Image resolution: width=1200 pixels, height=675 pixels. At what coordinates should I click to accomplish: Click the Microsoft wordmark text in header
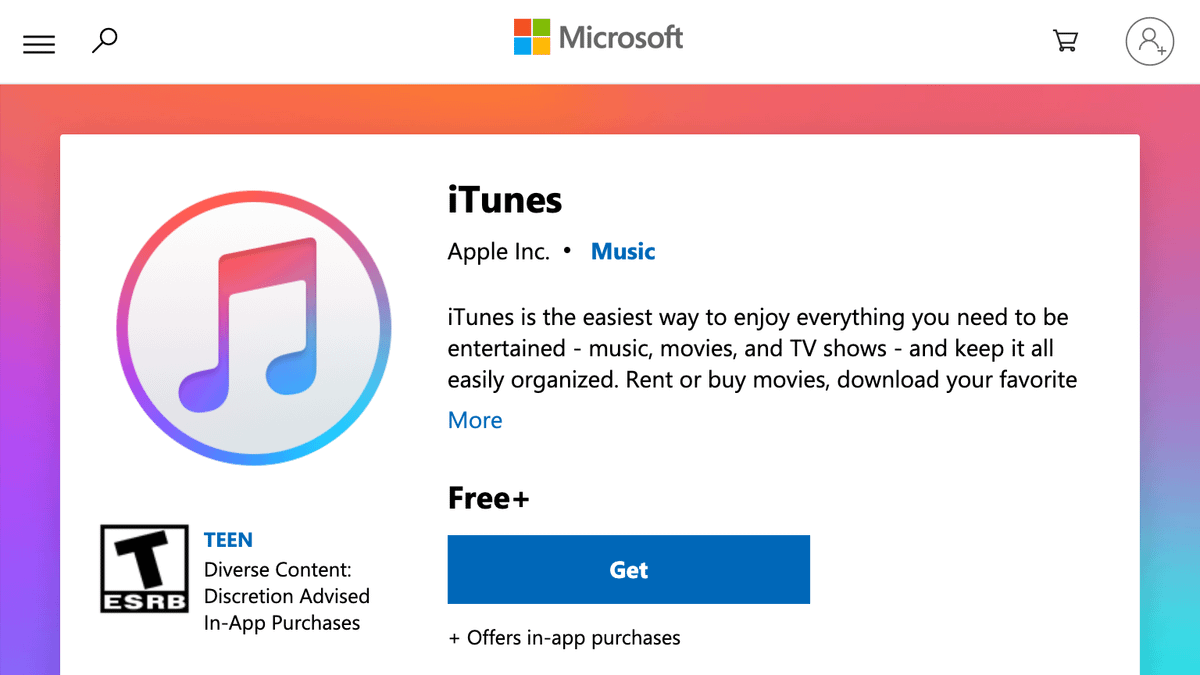click(x=621, y=38)
